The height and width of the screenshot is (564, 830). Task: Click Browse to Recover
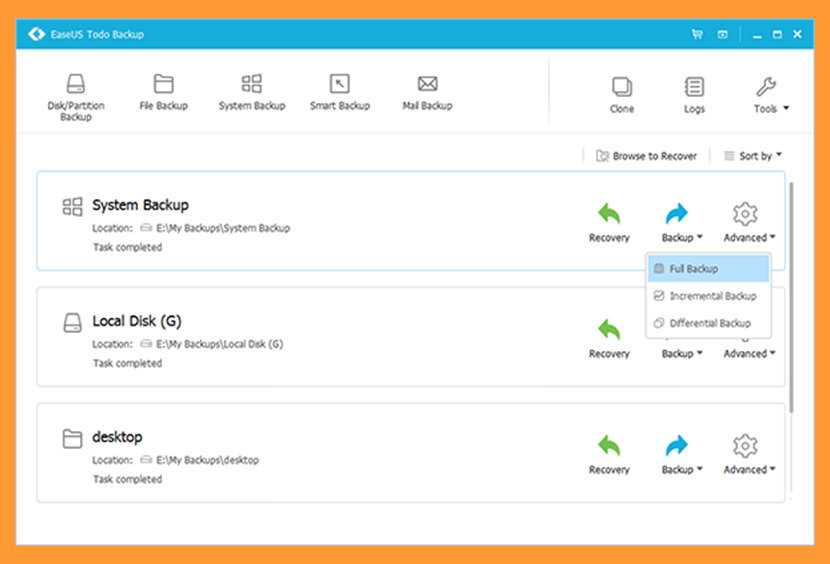coord(647,156)
